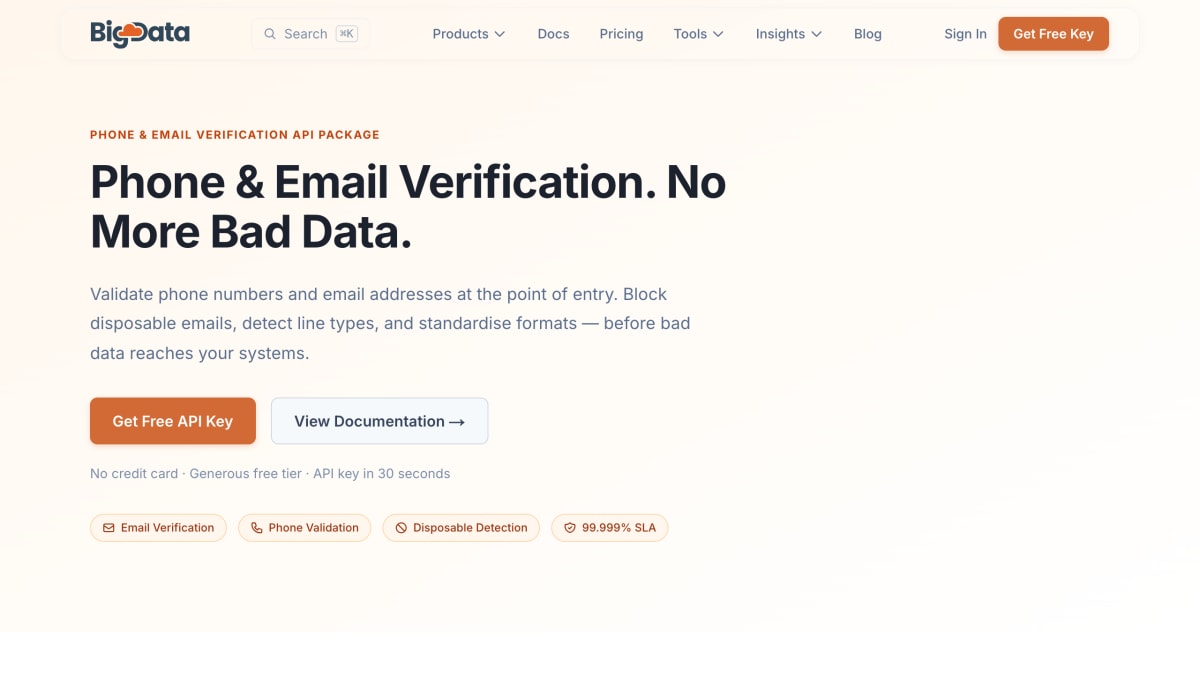Click the envelope icon in Email Verification badge
This screenshot has width=1200, height=675.
[109, 528]
